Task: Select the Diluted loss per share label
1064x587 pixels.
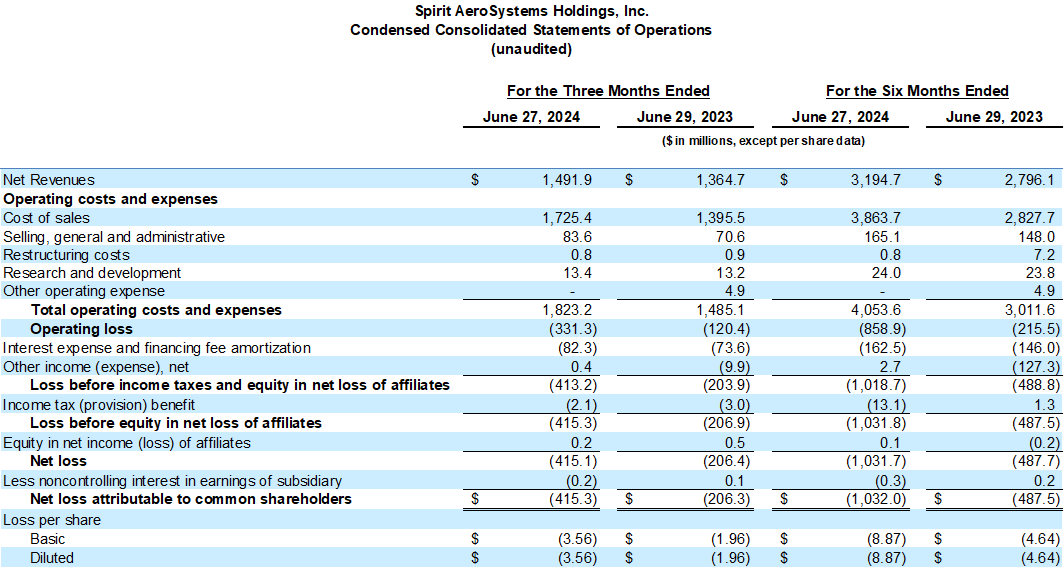Action: [x=52, y=558]
